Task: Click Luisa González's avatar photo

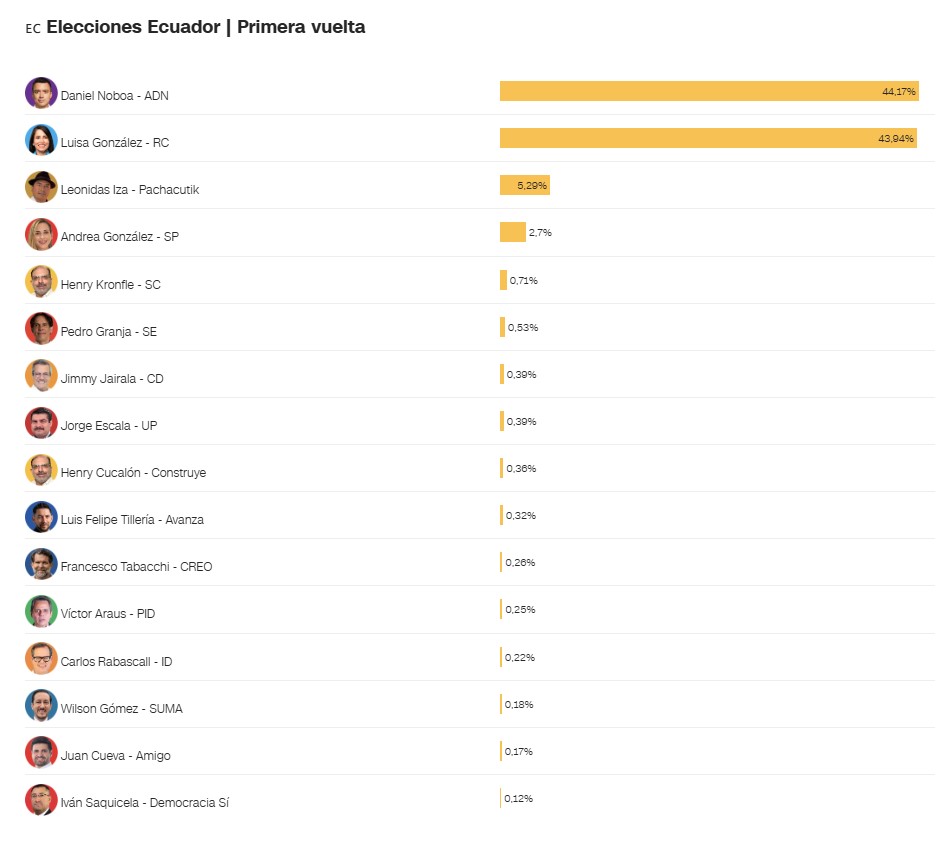Action: tap(41, 140)
